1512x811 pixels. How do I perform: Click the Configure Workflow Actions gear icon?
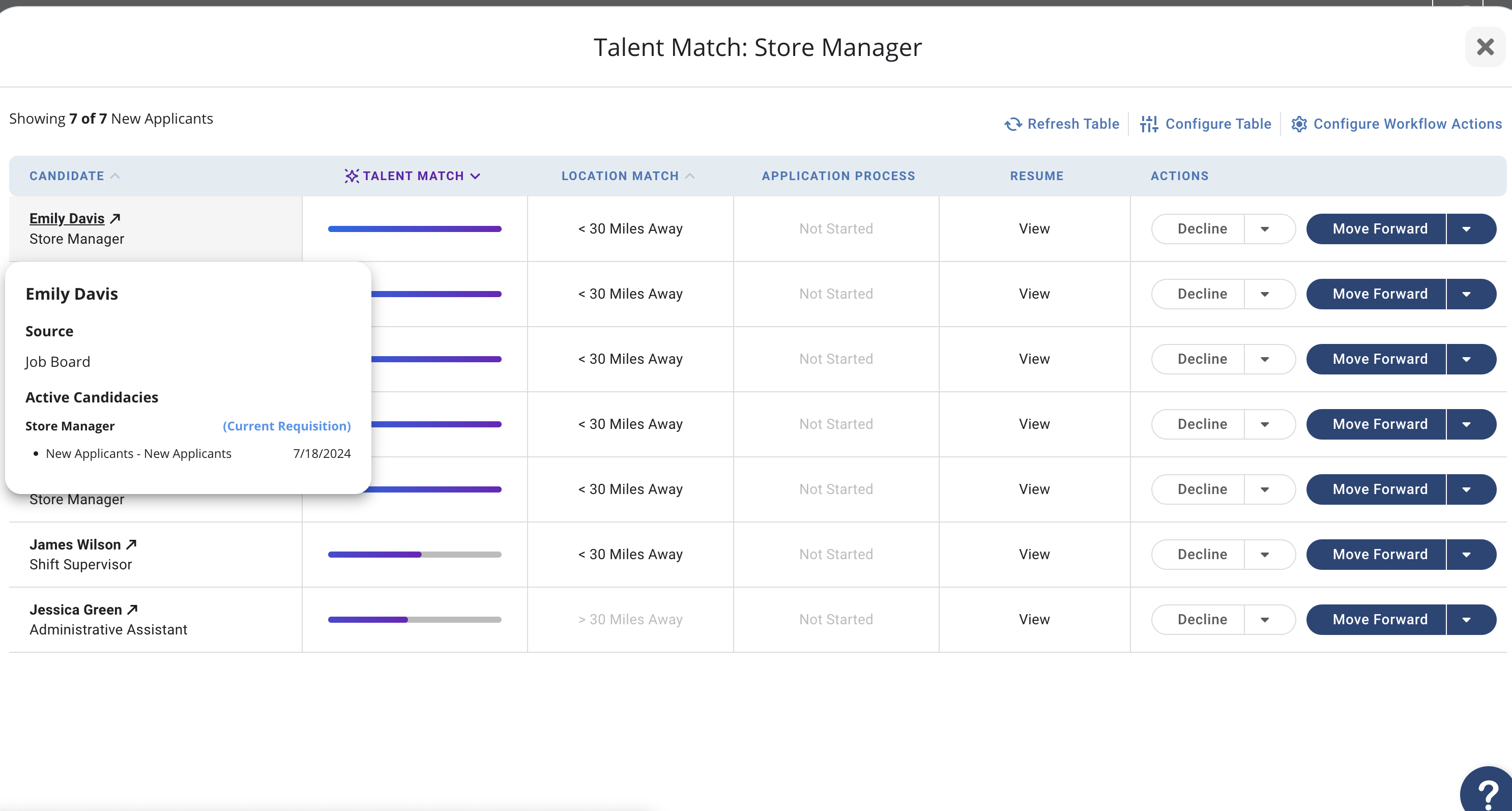click(x=1299, y=124)
